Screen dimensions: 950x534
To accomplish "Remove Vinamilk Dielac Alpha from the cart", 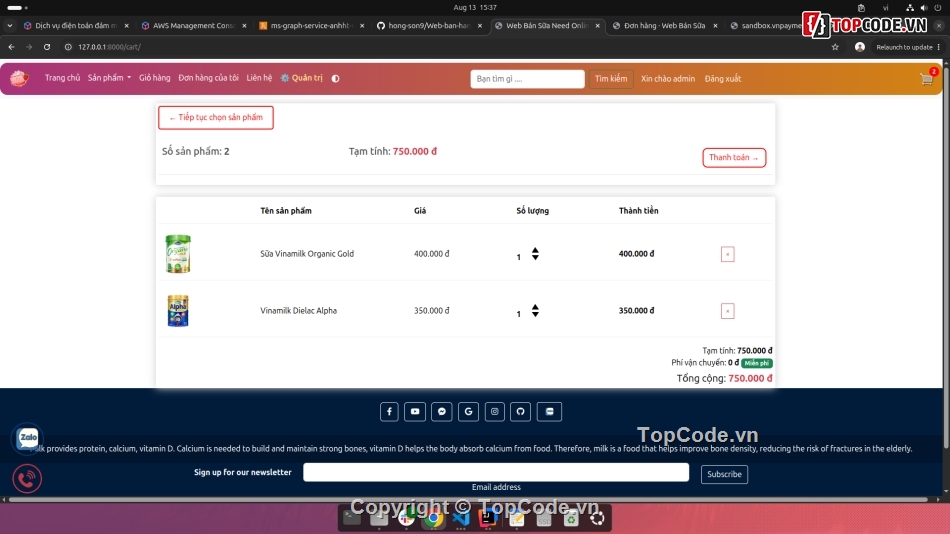I will pyautogui.click(x=728, y=311).
